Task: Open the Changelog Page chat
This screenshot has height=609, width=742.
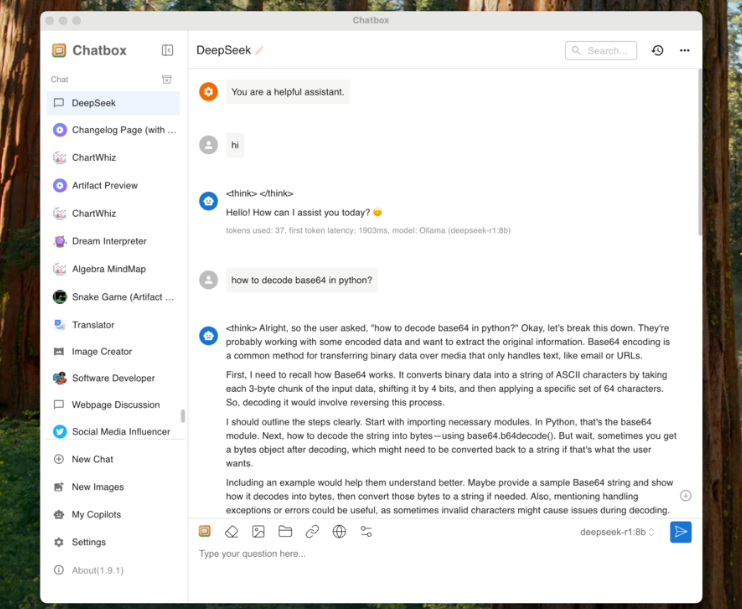Action: tap(113, 130)
